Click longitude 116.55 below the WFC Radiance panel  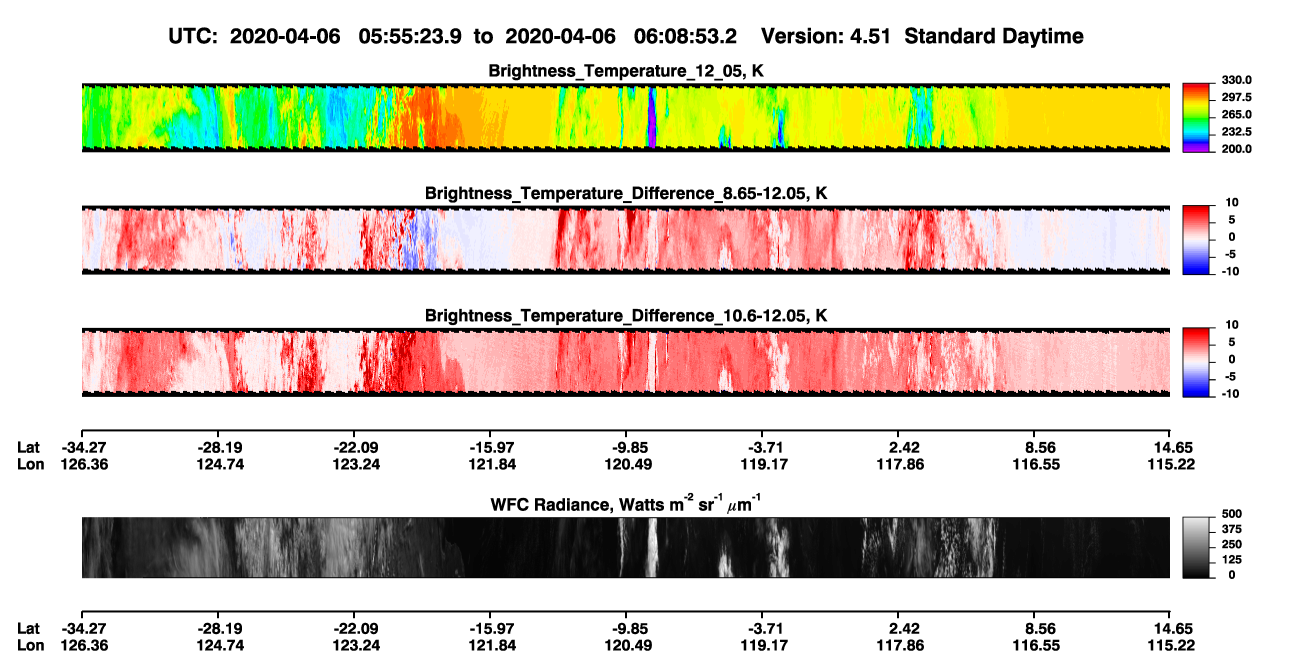pyautogui.click(x=1038, y=646)
